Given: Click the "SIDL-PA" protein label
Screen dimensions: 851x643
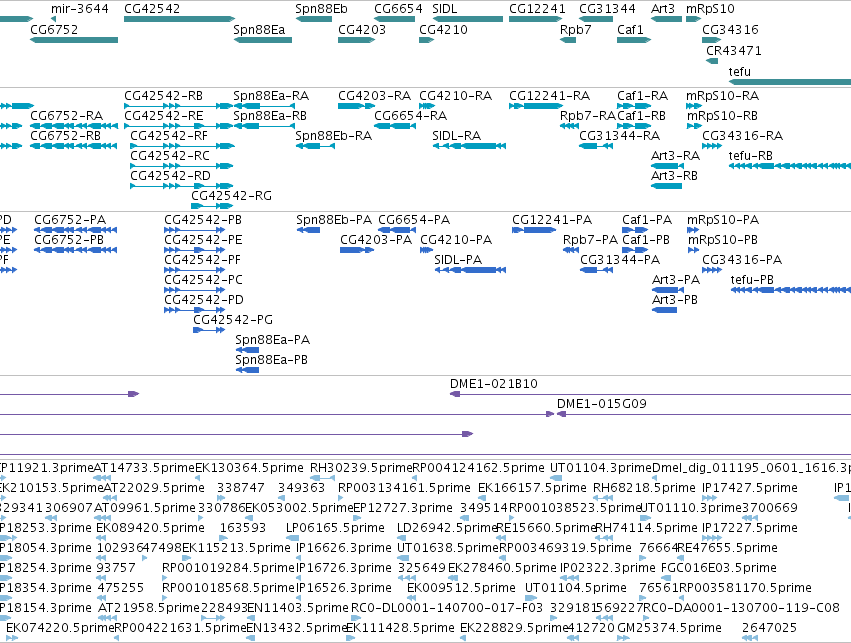Looking at the screenshot, I should 458,260.
